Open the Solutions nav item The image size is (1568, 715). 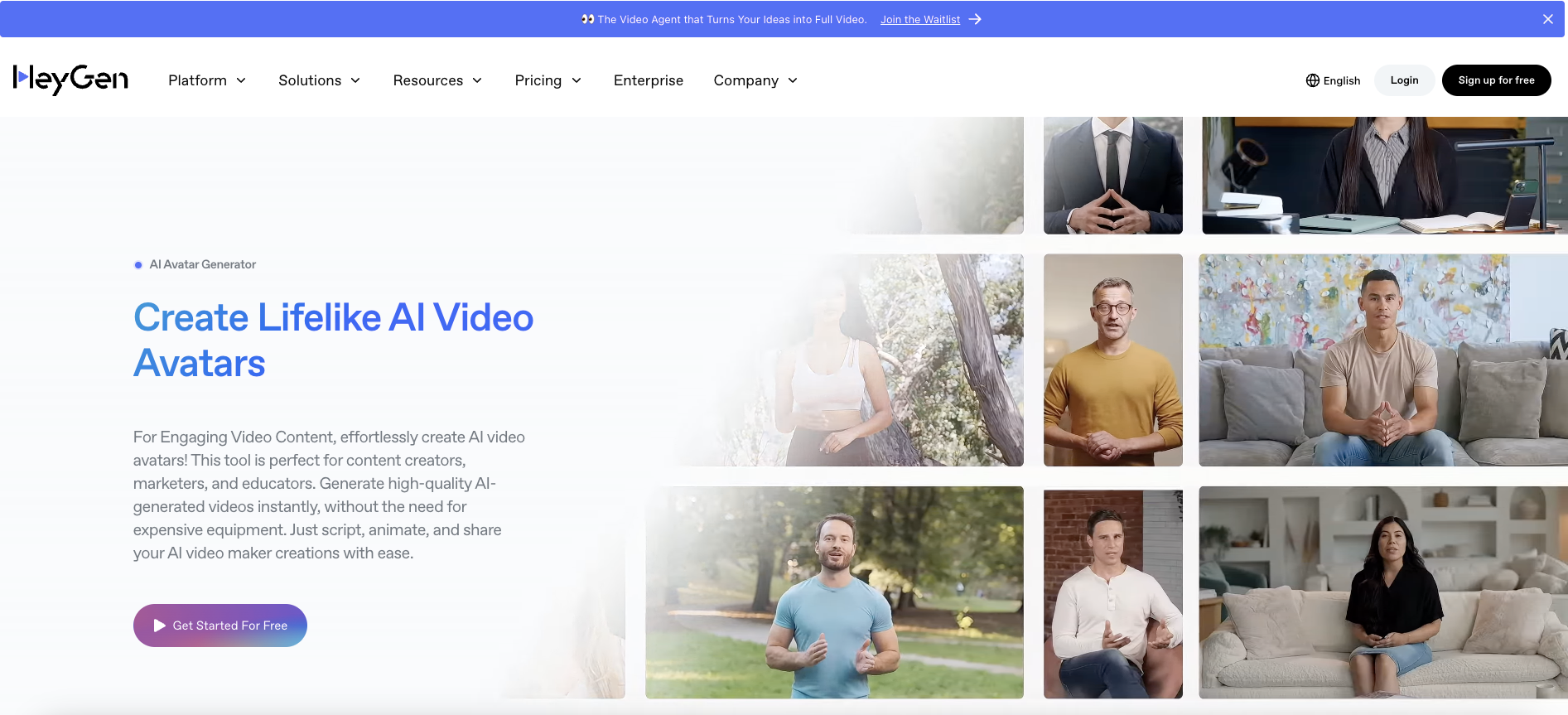click(x=320, y=80)
